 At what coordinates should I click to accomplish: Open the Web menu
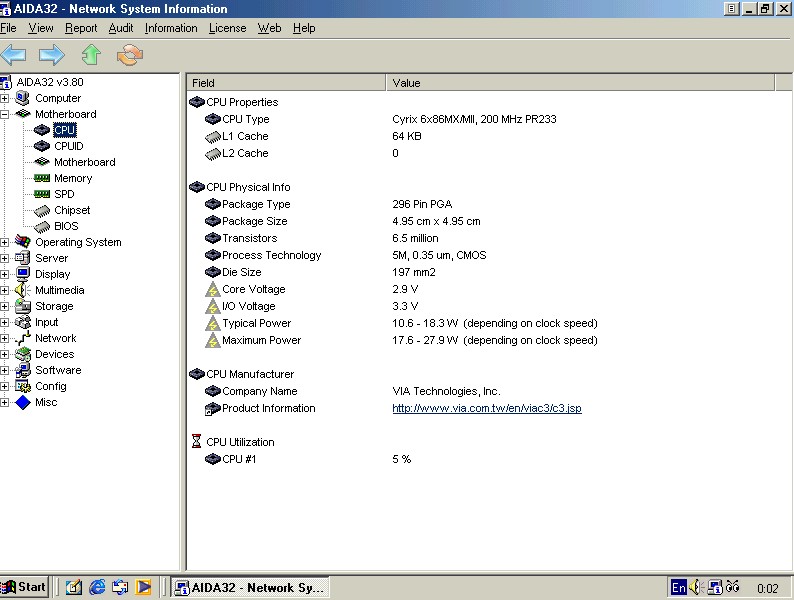click(x=269, y=28)
